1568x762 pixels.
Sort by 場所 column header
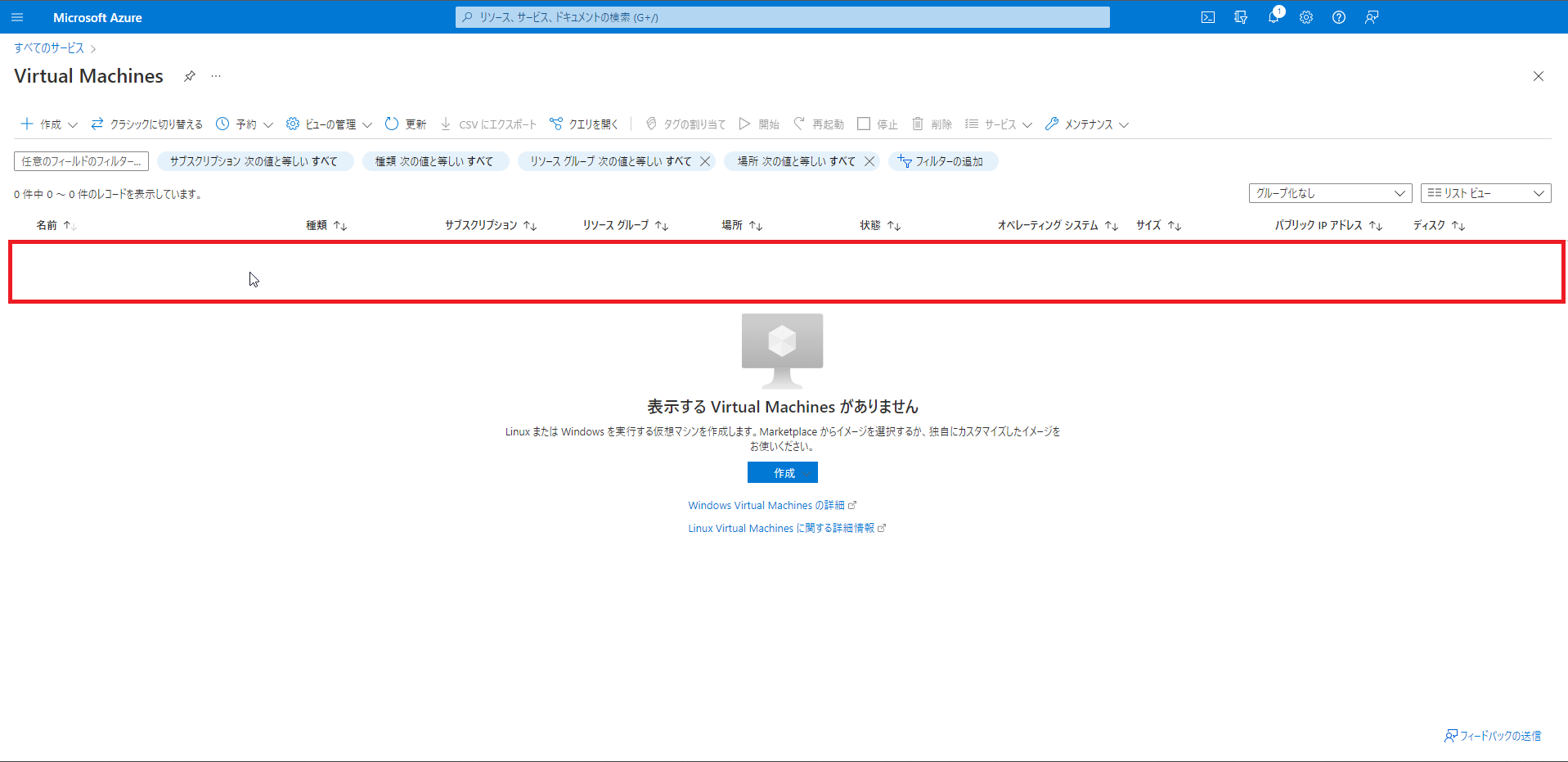click(x=742, y=225)
